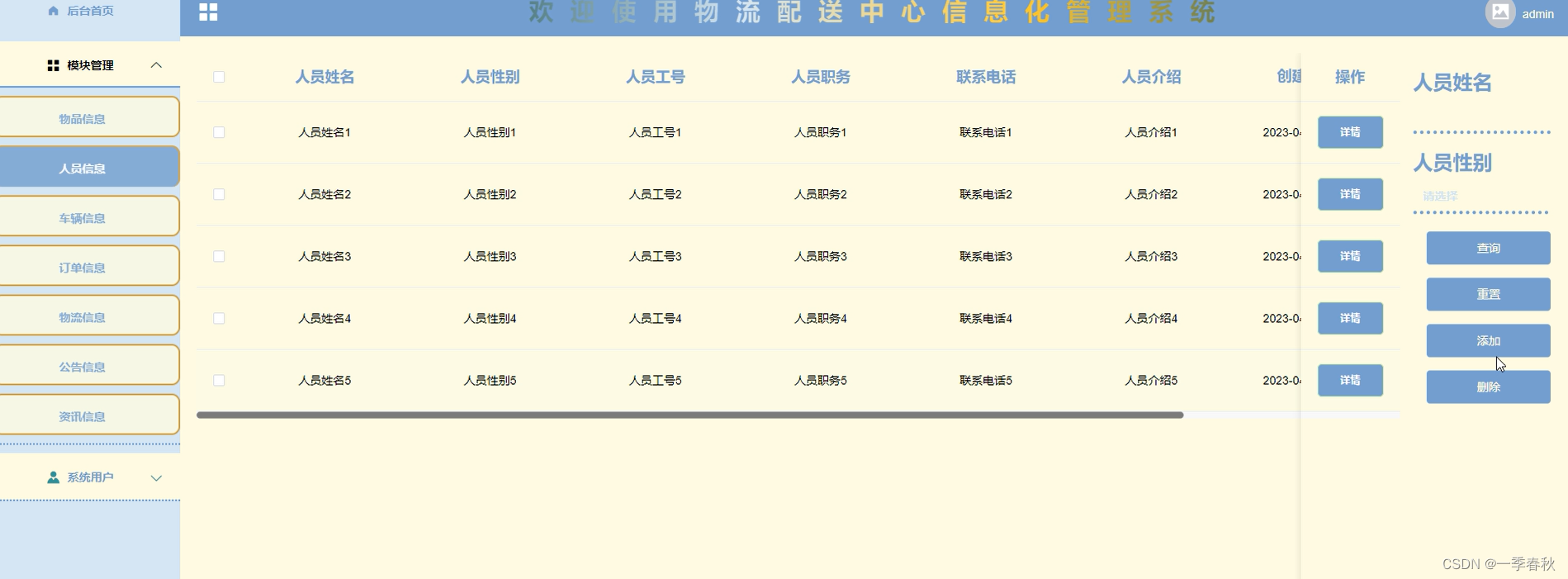The width and height of the screenshot is (1568, 579).
Task: Click the cell 联系电话5
Action: coord(985,380)
